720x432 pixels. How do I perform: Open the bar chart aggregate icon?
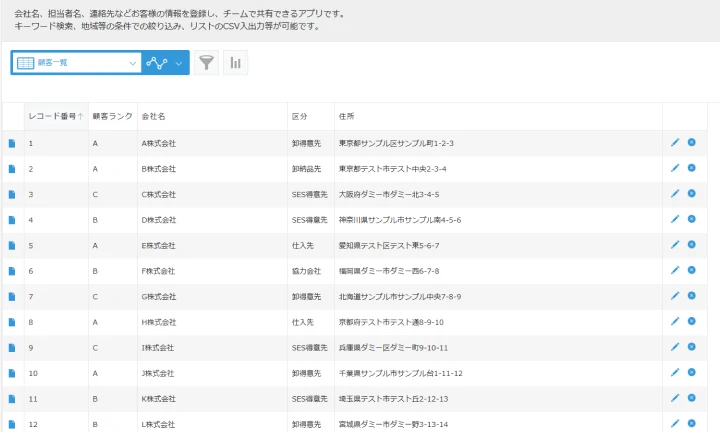click(236, 62)
